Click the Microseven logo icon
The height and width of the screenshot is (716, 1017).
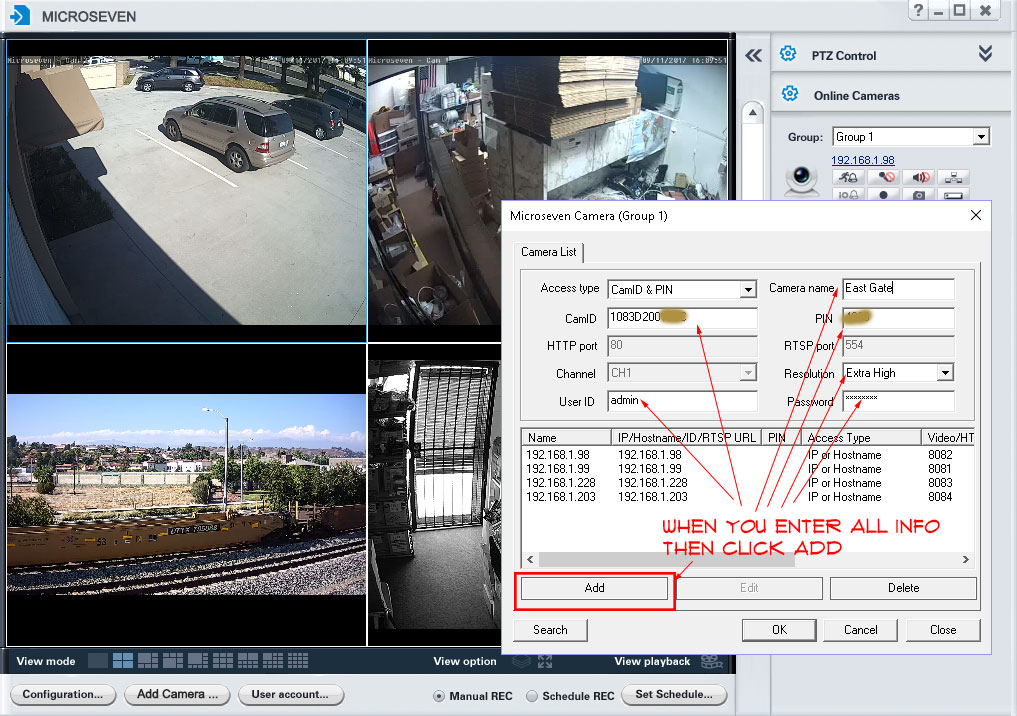(x=20, y=15)
